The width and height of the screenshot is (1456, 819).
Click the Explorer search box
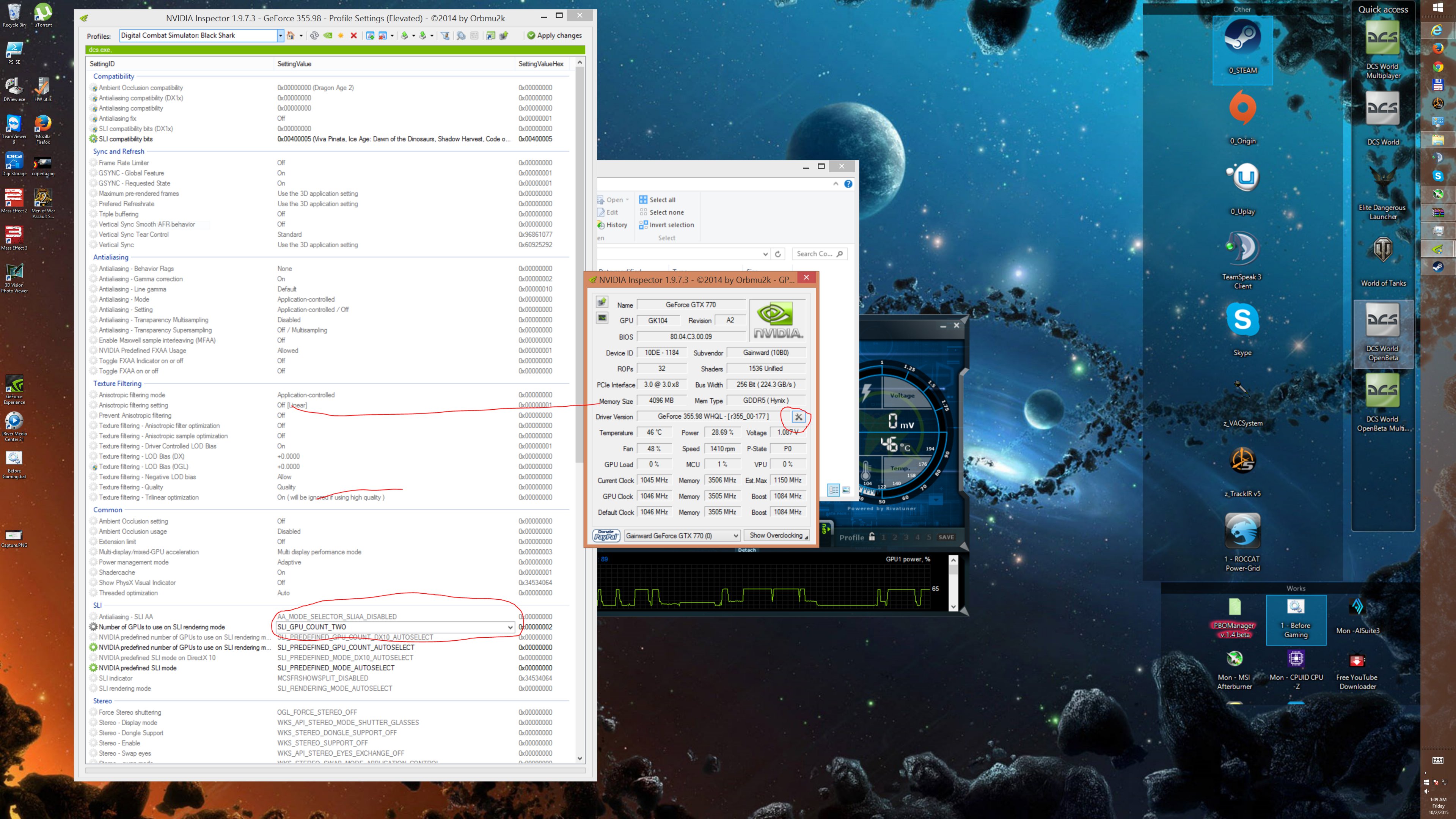point(819,254)
